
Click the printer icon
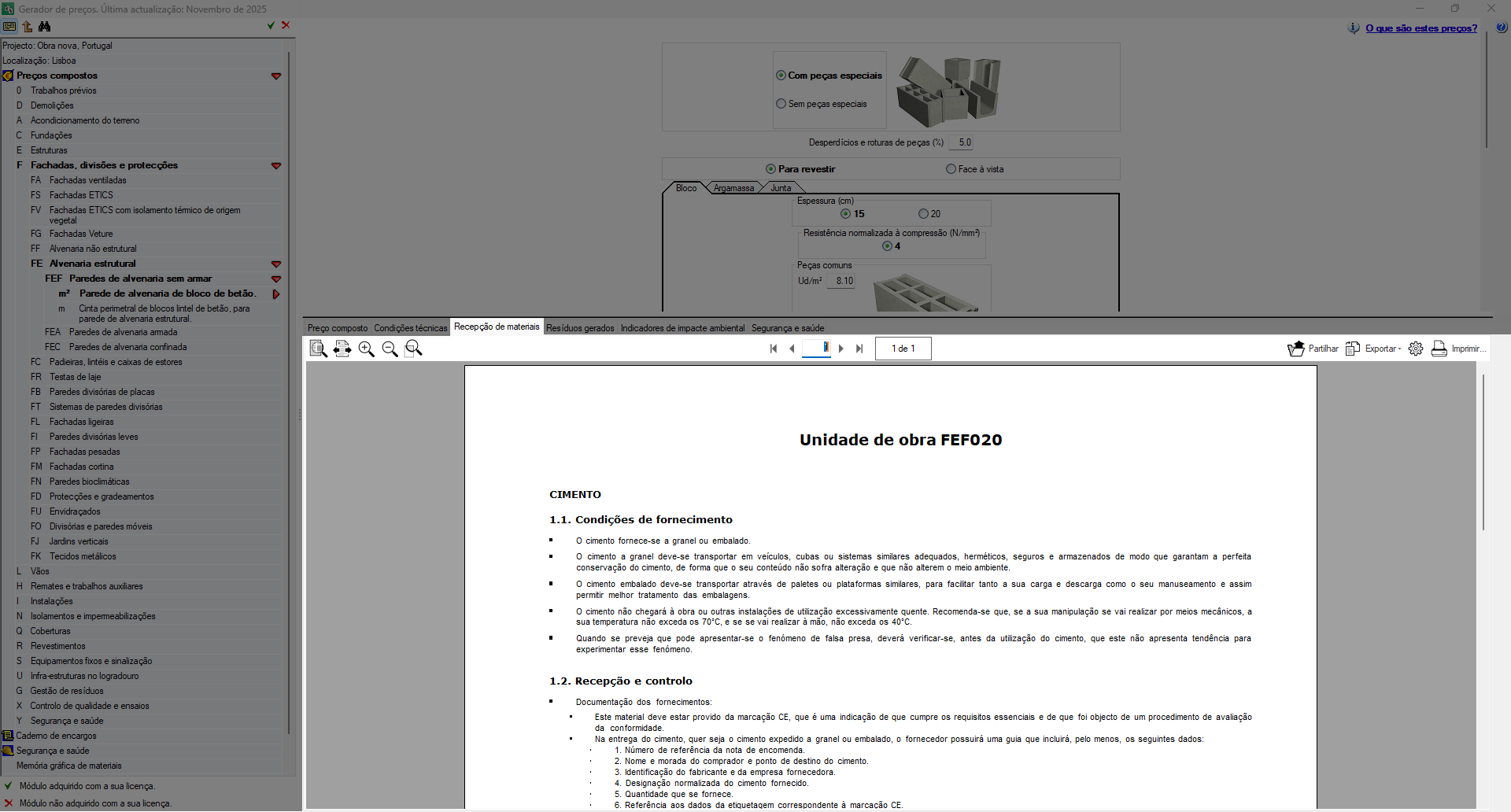coord(1439,349)
